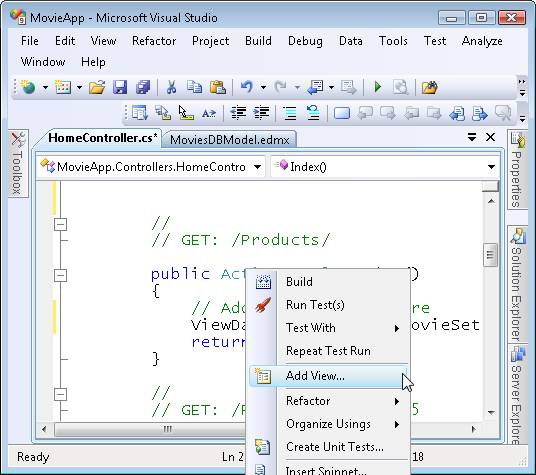Click the Display Object Member List icon

(x=140, y=113)
